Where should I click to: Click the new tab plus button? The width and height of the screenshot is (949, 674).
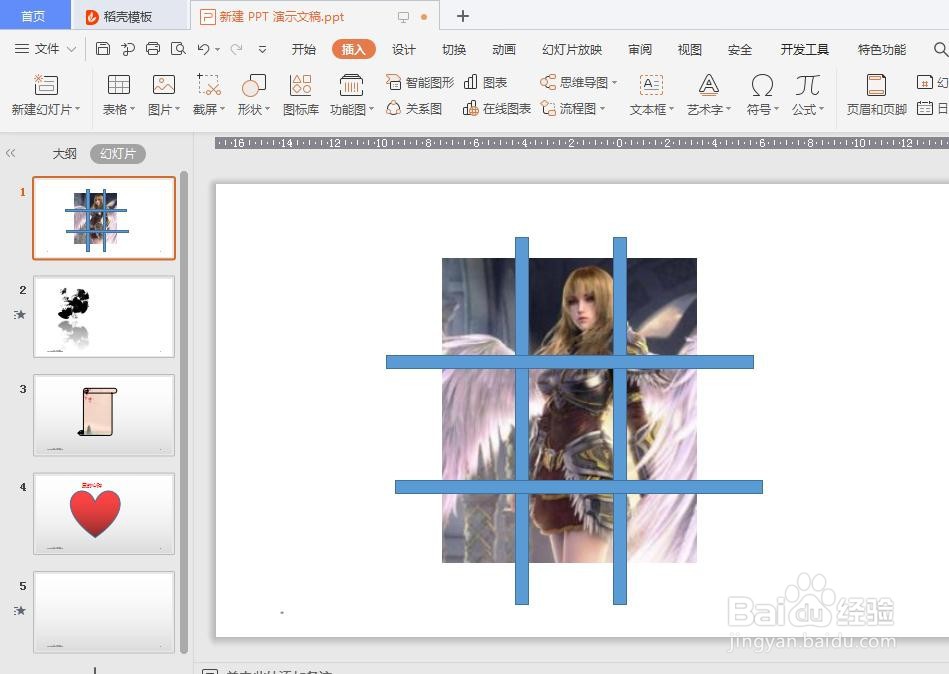point(462,16)
